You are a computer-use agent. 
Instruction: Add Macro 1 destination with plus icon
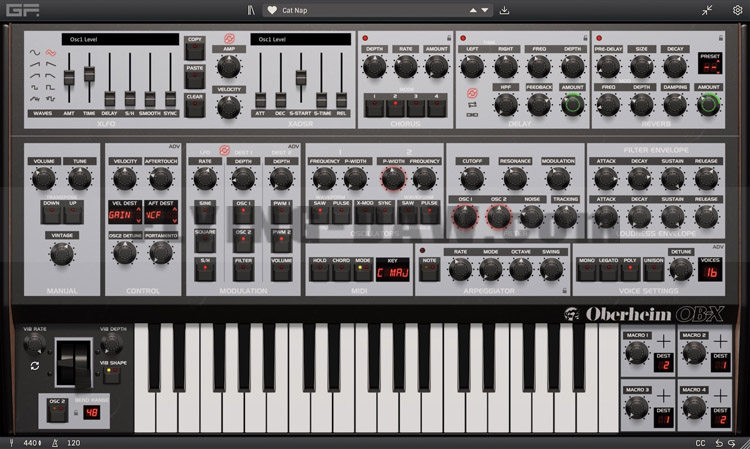point(663,341)
